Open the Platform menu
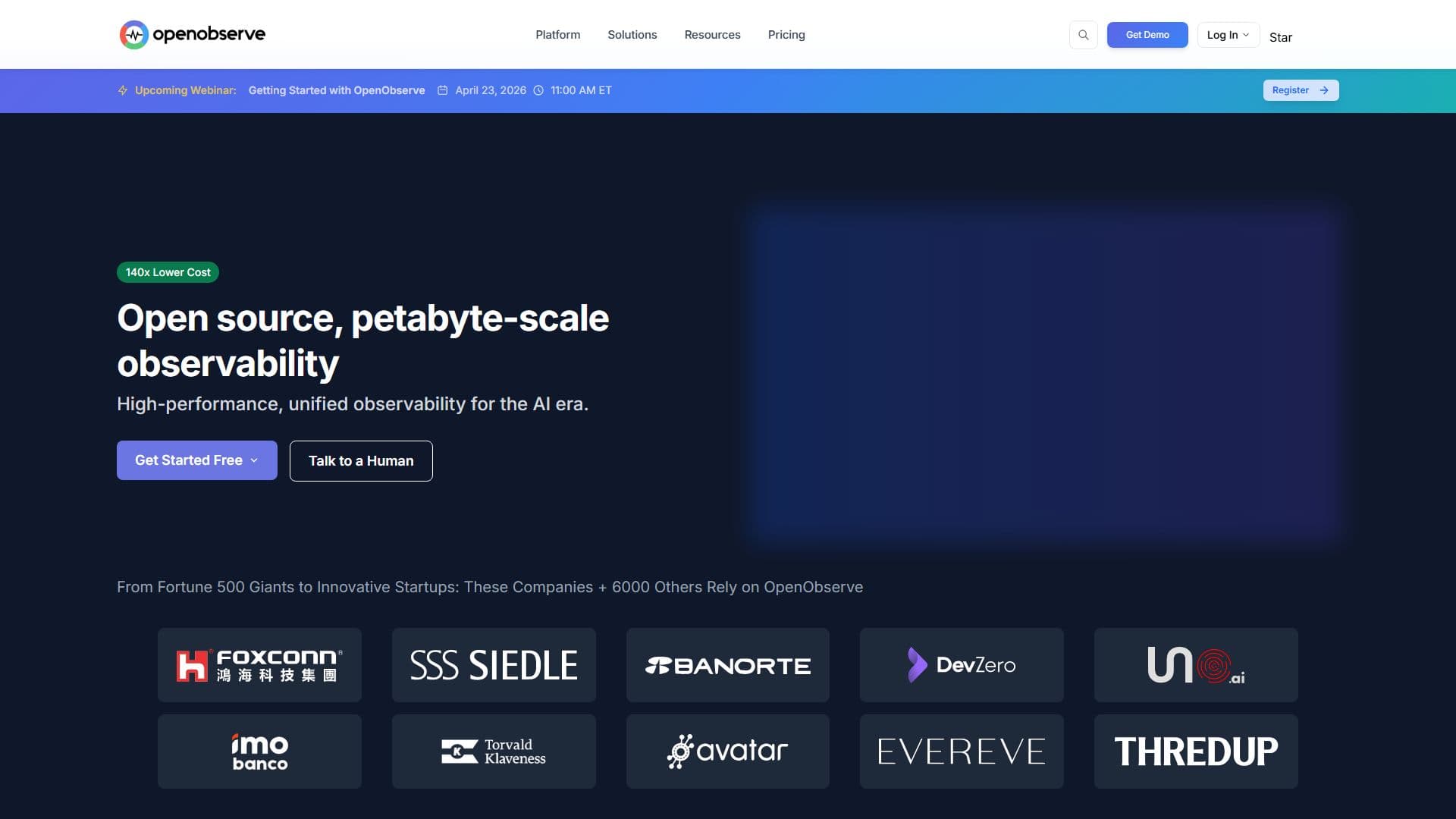This screenshot has width=1456, height=819. pyautogui.click(x=557, y=35)
